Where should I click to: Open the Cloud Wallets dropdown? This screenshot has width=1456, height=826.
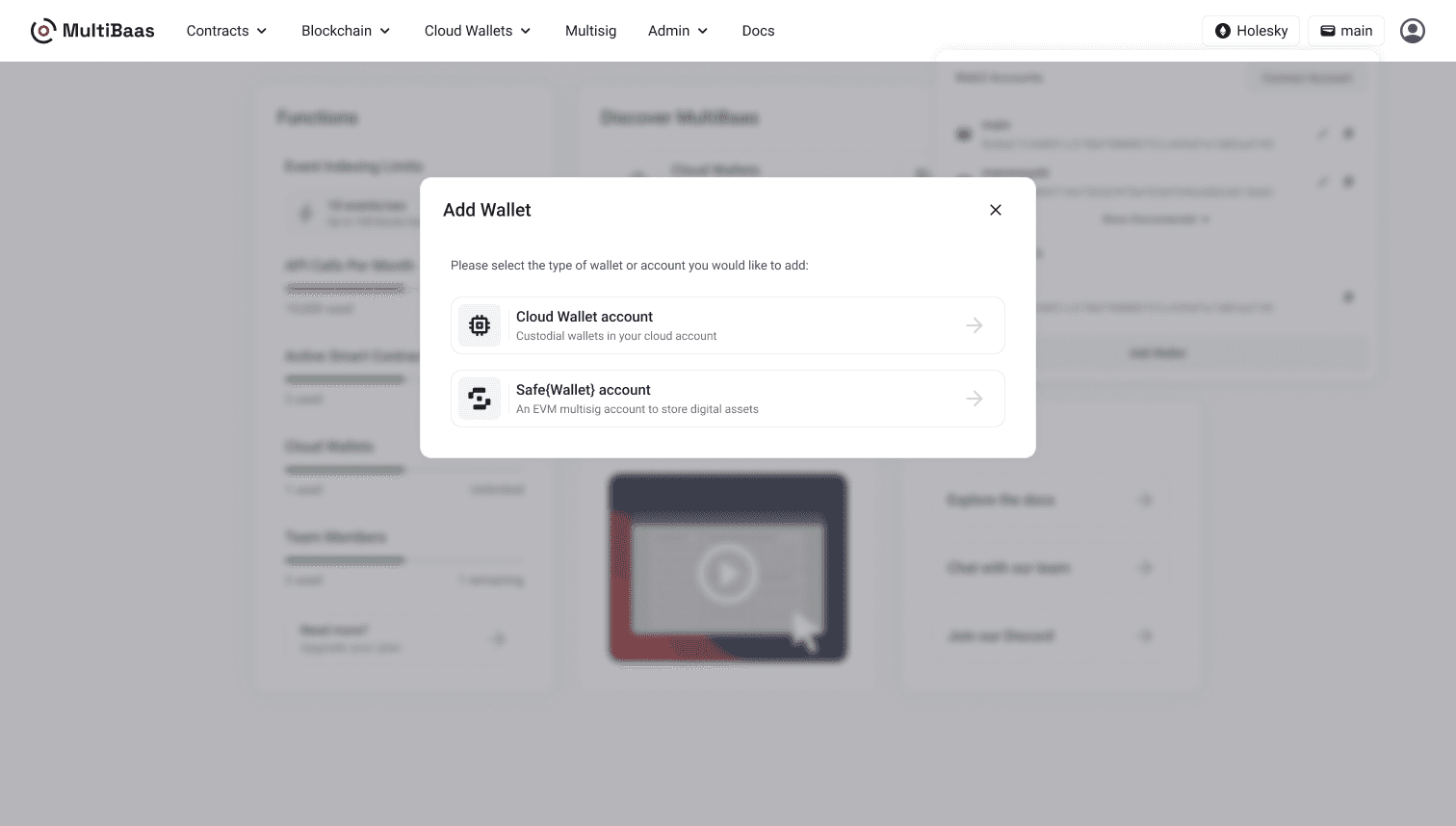478,31
